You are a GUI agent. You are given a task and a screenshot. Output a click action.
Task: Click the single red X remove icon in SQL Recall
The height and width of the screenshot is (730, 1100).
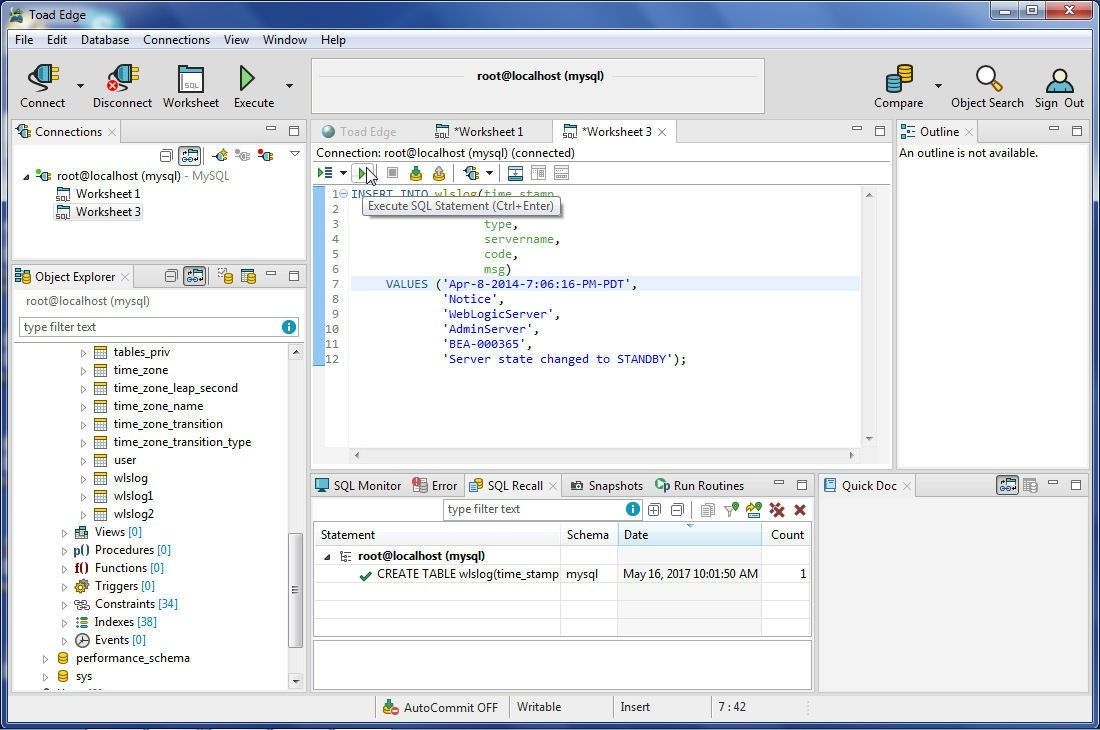pyautogui.click(x=800, y=510)
